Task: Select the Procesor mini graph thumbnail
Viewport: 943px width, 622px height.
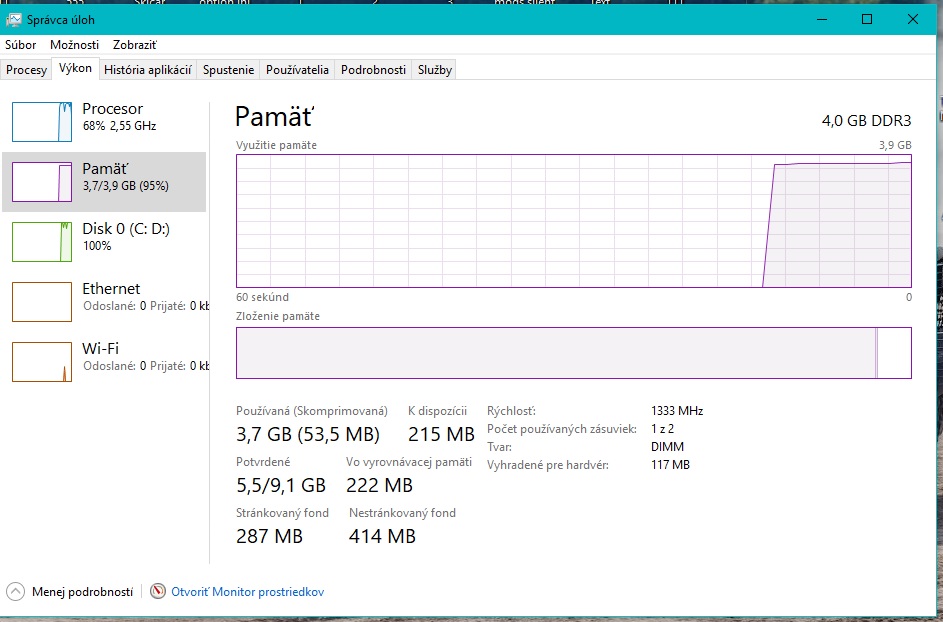Action: pyautogui.click(x=42, y=121)
